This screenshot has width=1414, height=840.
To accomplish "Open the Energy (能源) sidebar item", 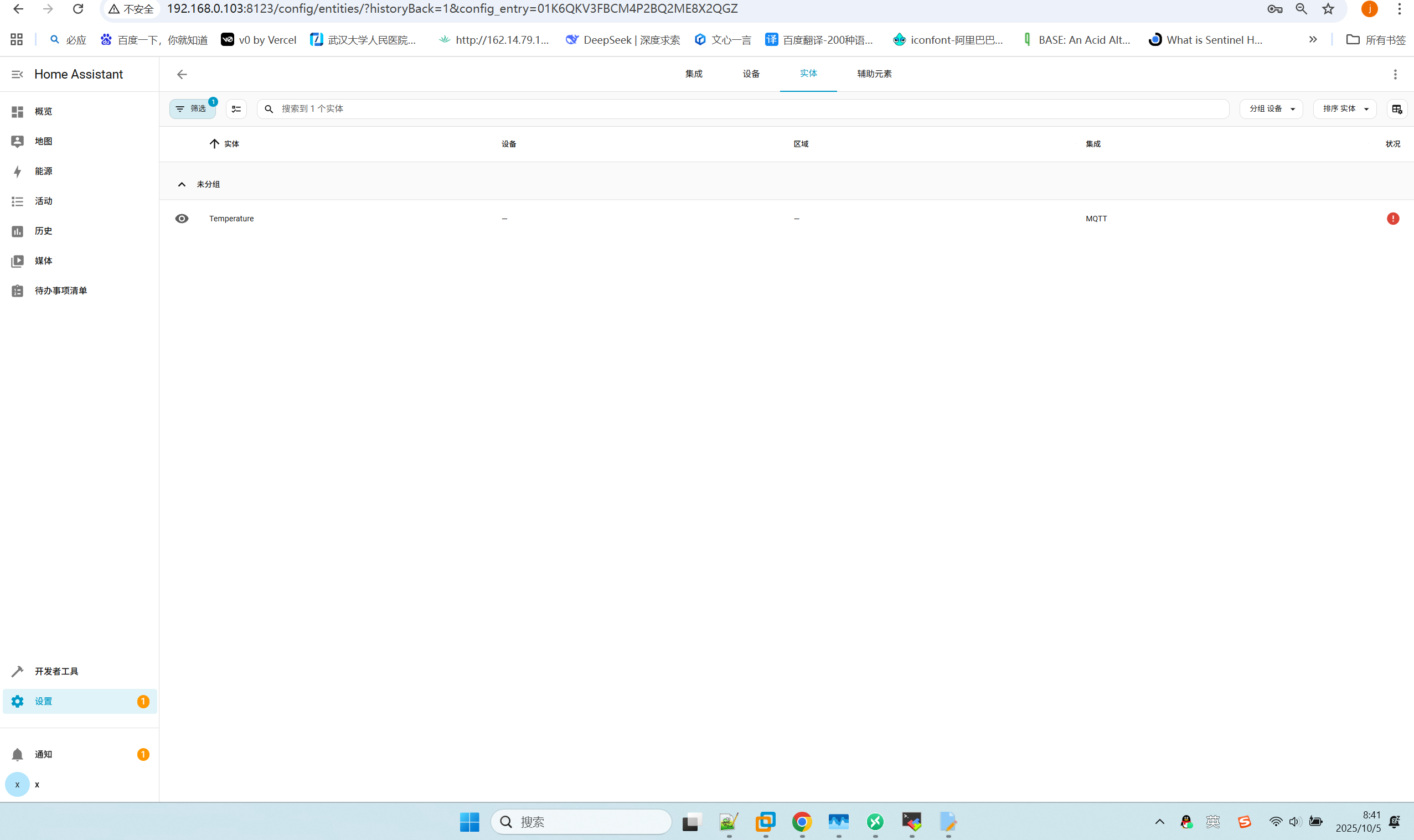I will click(x=43, y=171).
